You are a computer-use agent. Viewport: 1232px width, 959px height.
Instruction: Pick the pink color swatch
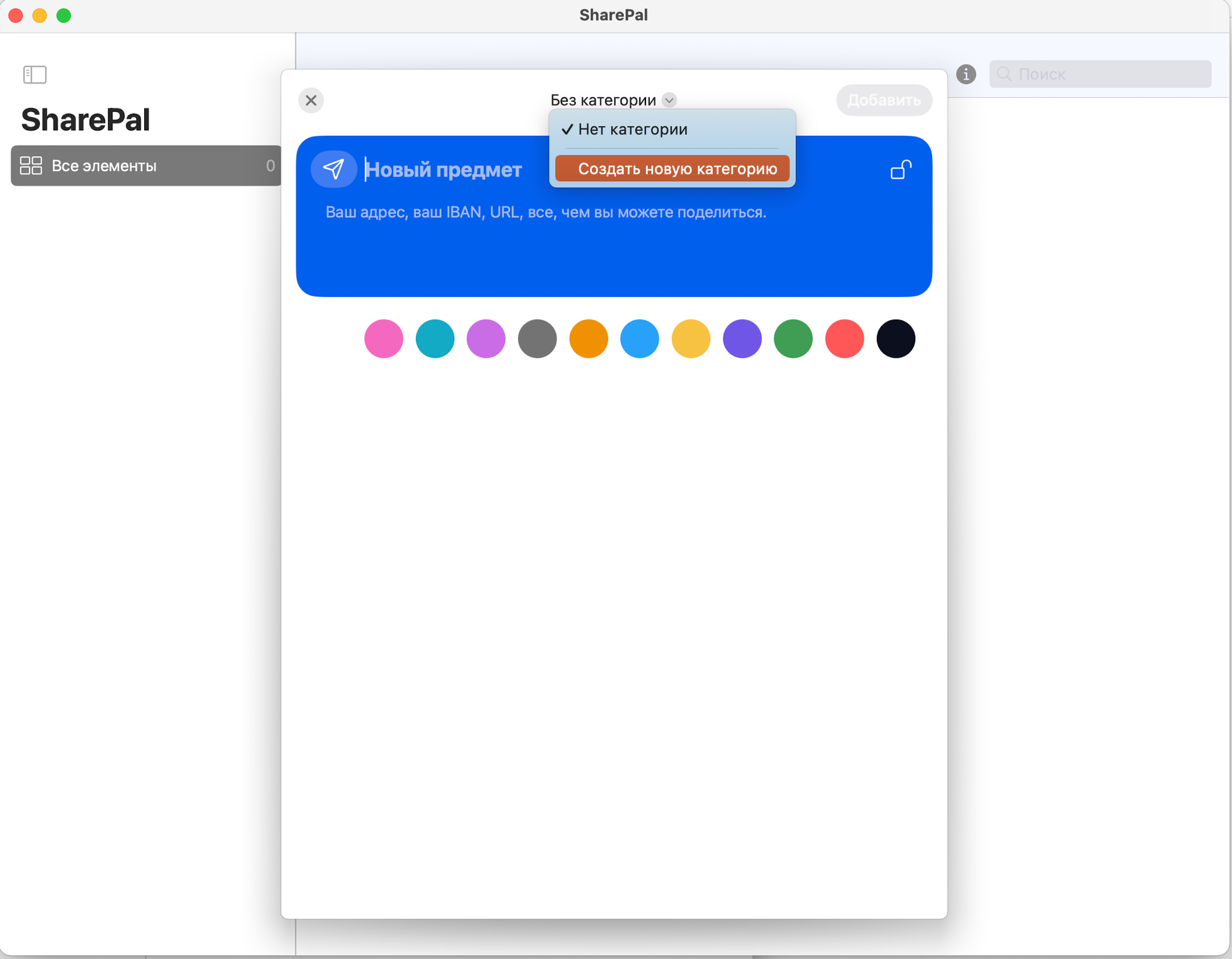(x=383, y=339)
